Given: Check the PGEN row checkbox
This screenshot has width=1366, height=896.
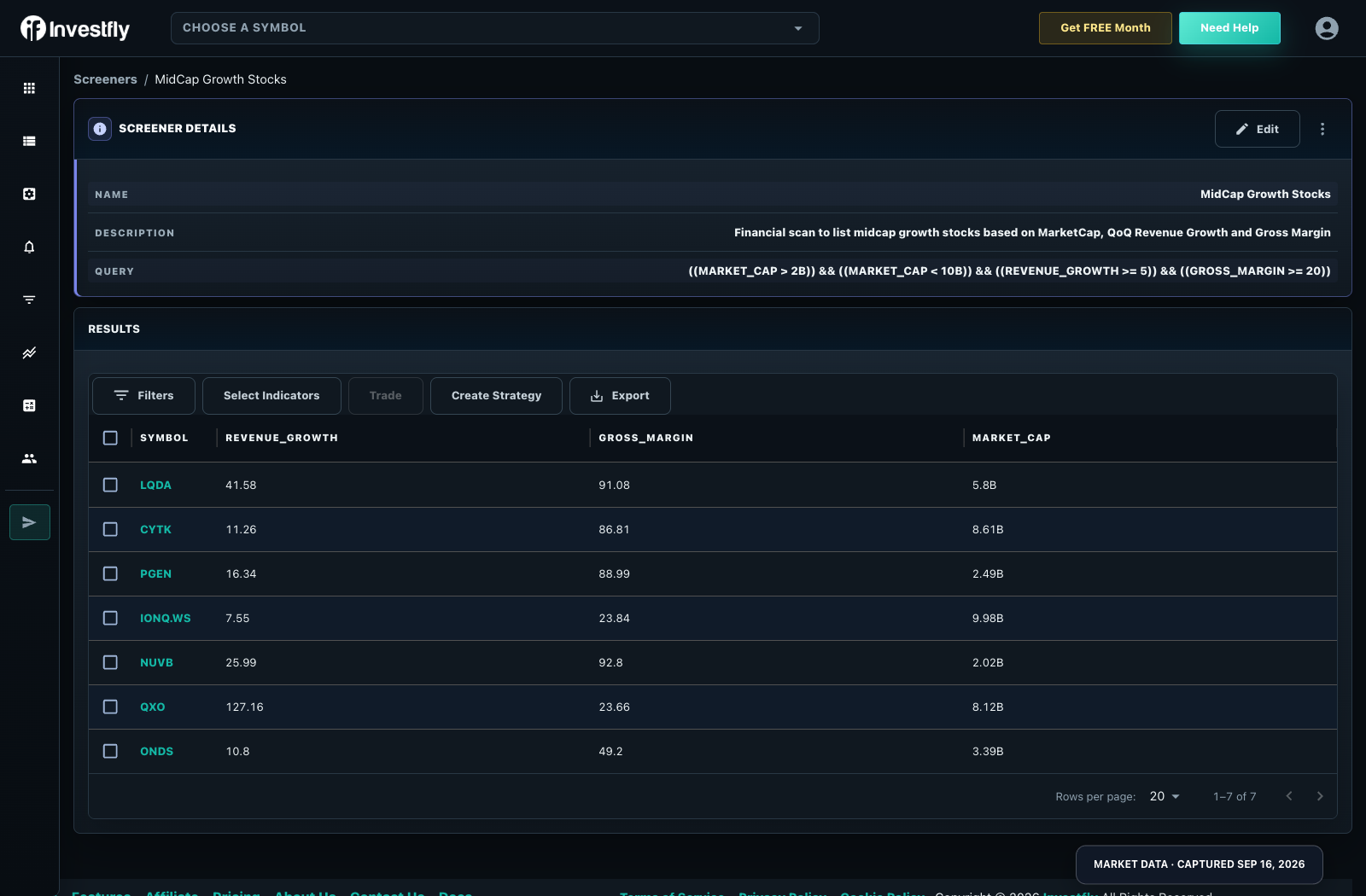Looking at the screenshot, I should click(x=110, y=573).
